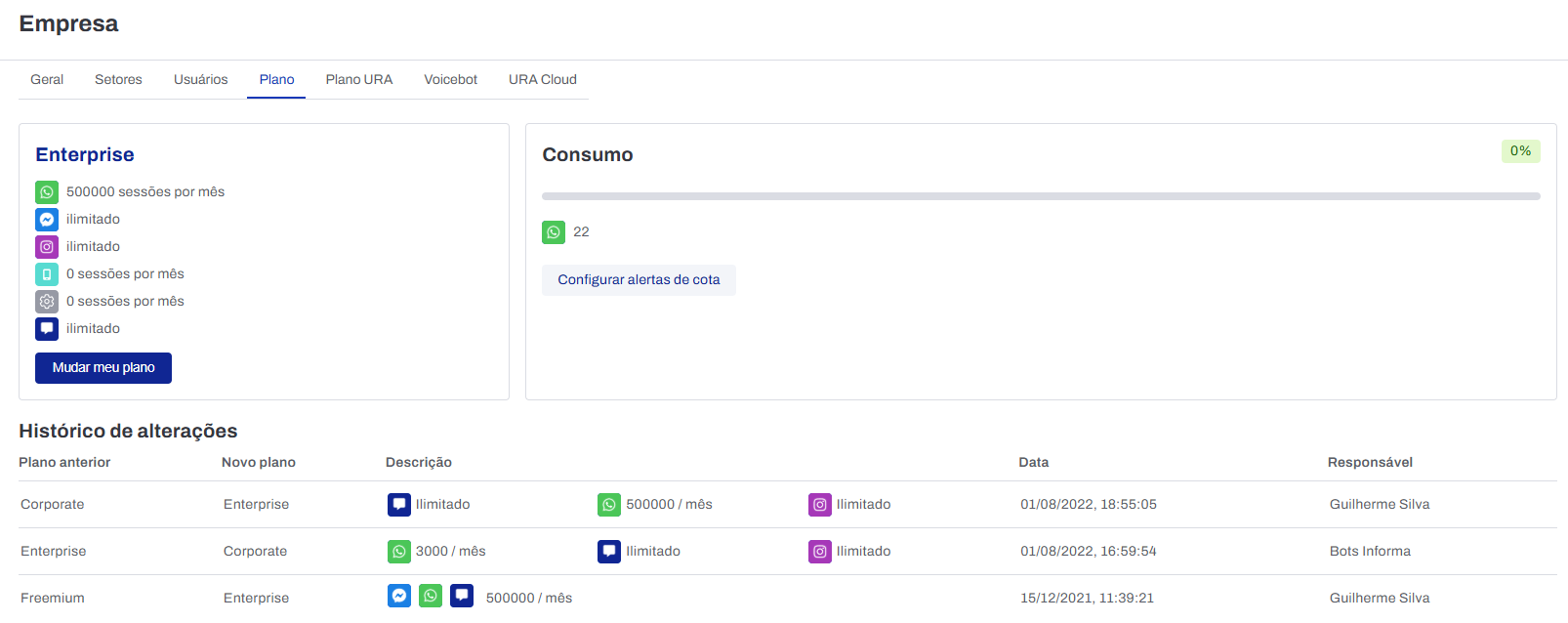
Task: Go to the Plano URA tab
Action: 359,80
